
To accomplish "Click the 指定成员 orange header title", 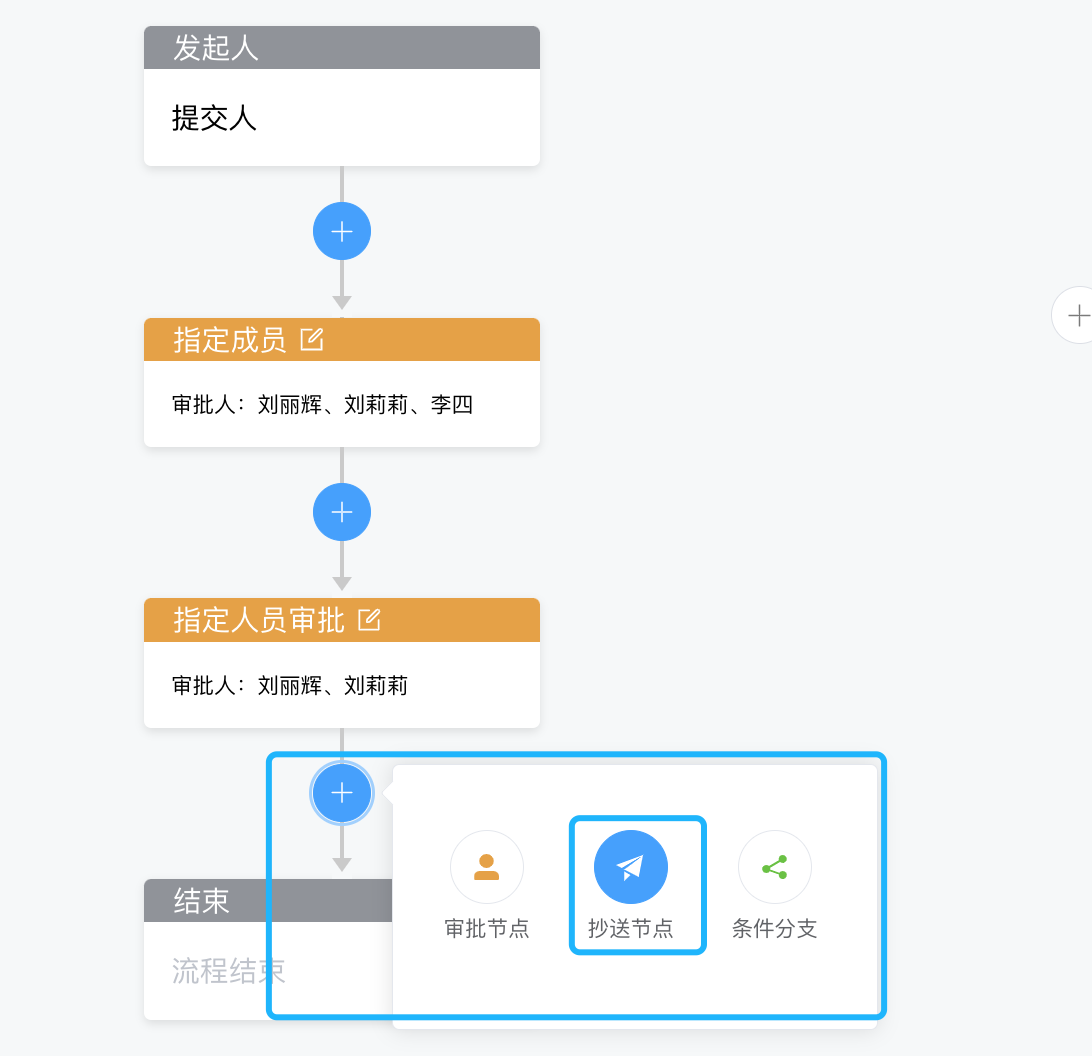I will tap(229, 340).
